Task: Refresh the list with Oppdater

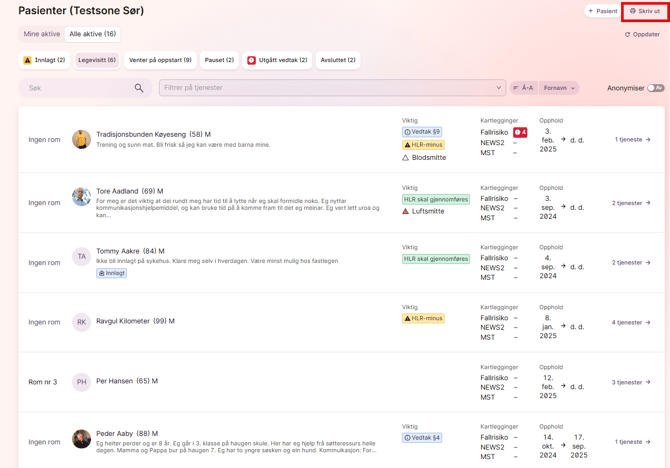Action: pos(642,34)
